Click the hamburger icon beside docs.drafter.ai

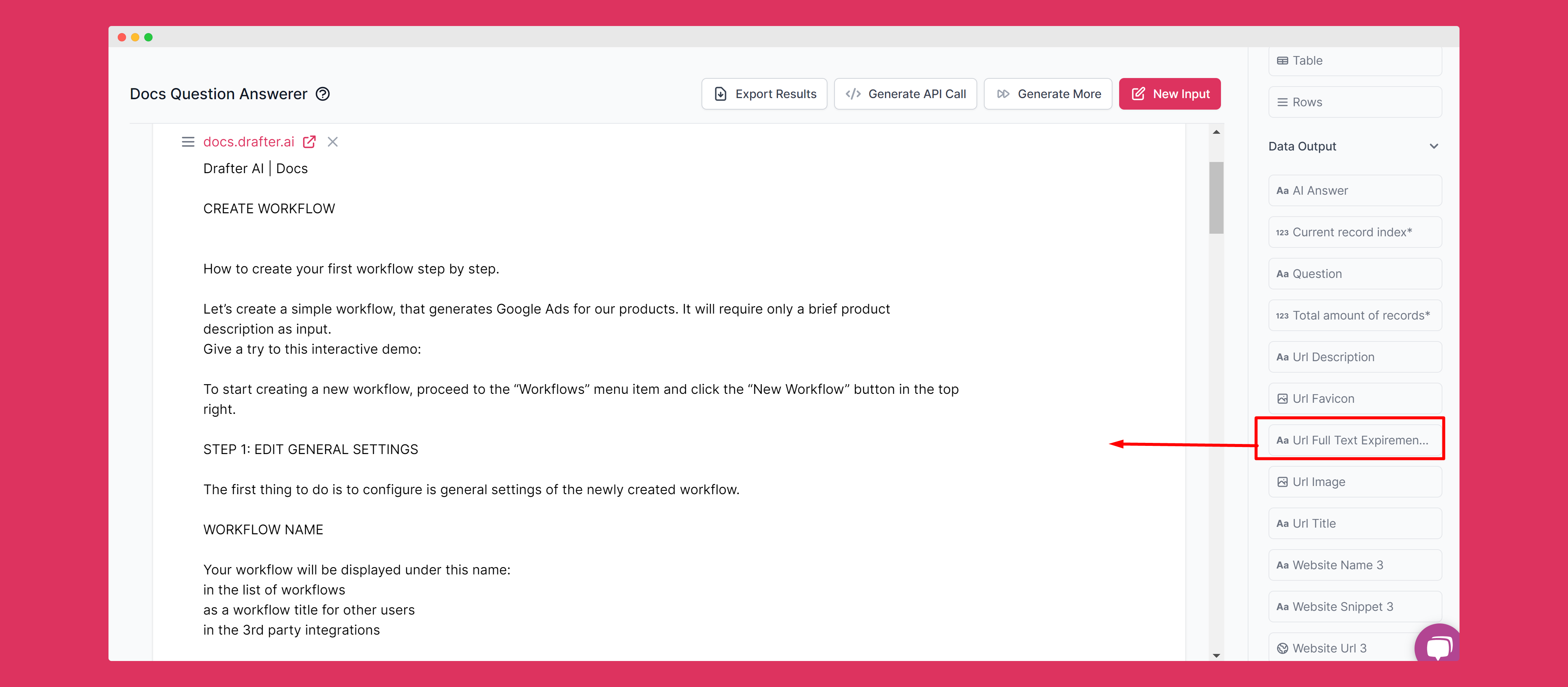point(188,142)
